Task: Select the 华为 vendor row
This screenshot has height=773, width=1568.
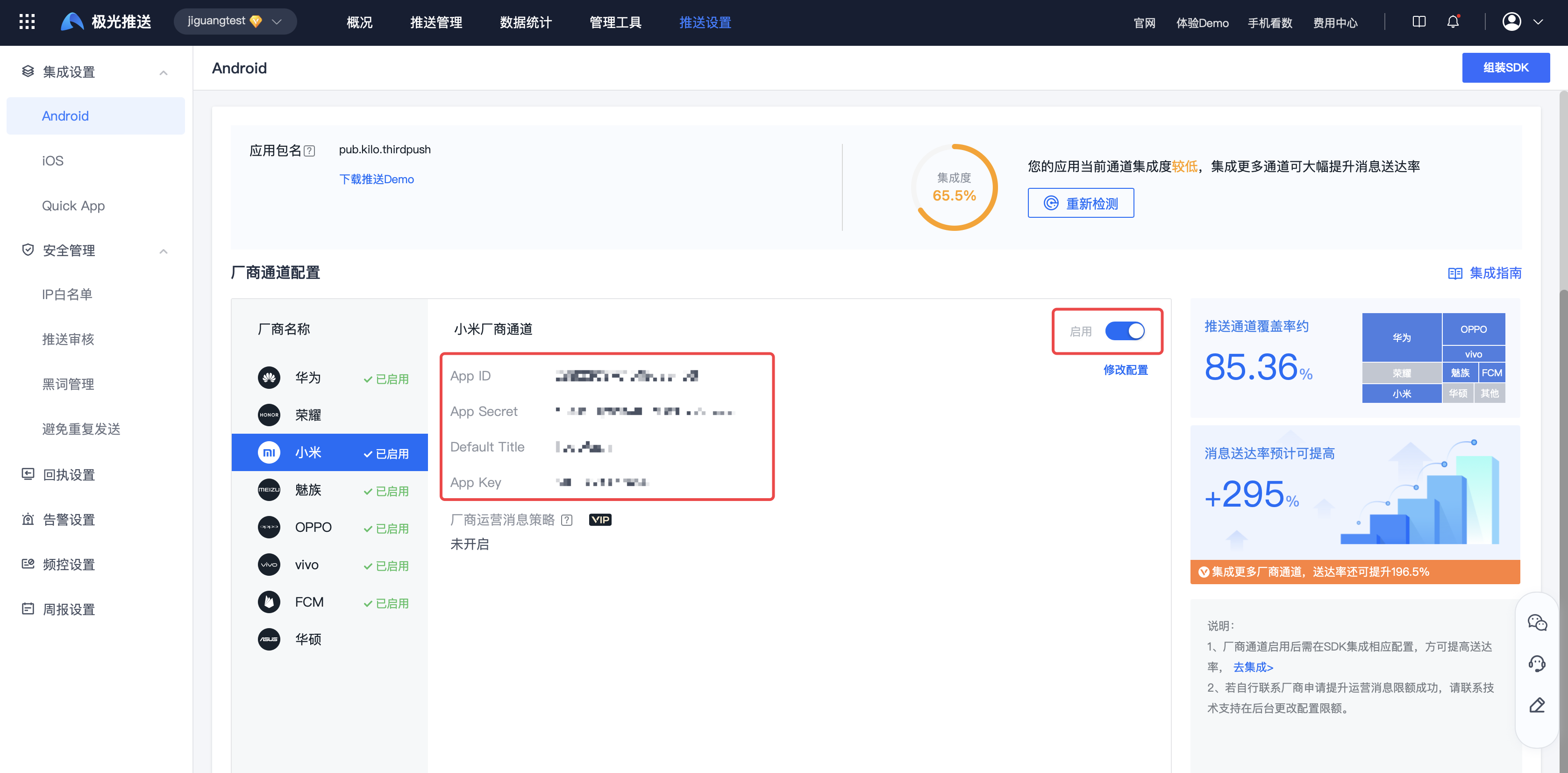Action: pyautogui.click(x=329, y=377)
